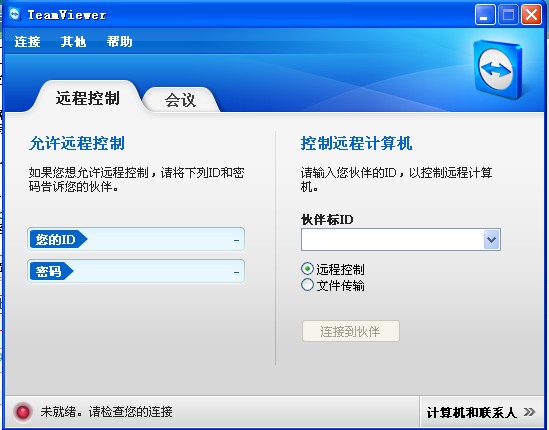Viewport: 549px width, 430px height.
Task: Close the TeamViewer window
Action: point(531,15)
